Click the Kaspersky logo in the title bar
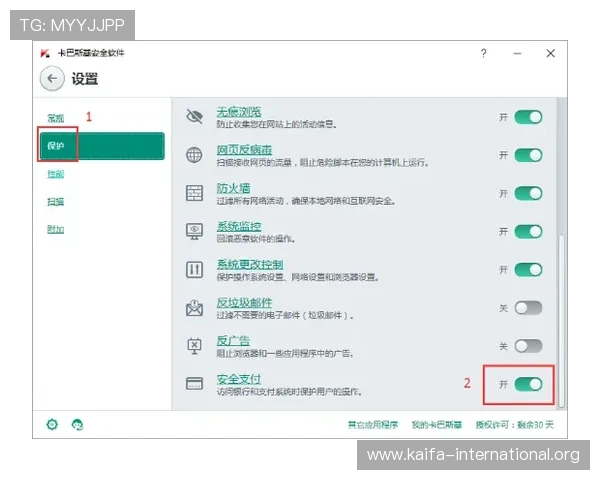600x480 pixels. click(x=45, y=53)
